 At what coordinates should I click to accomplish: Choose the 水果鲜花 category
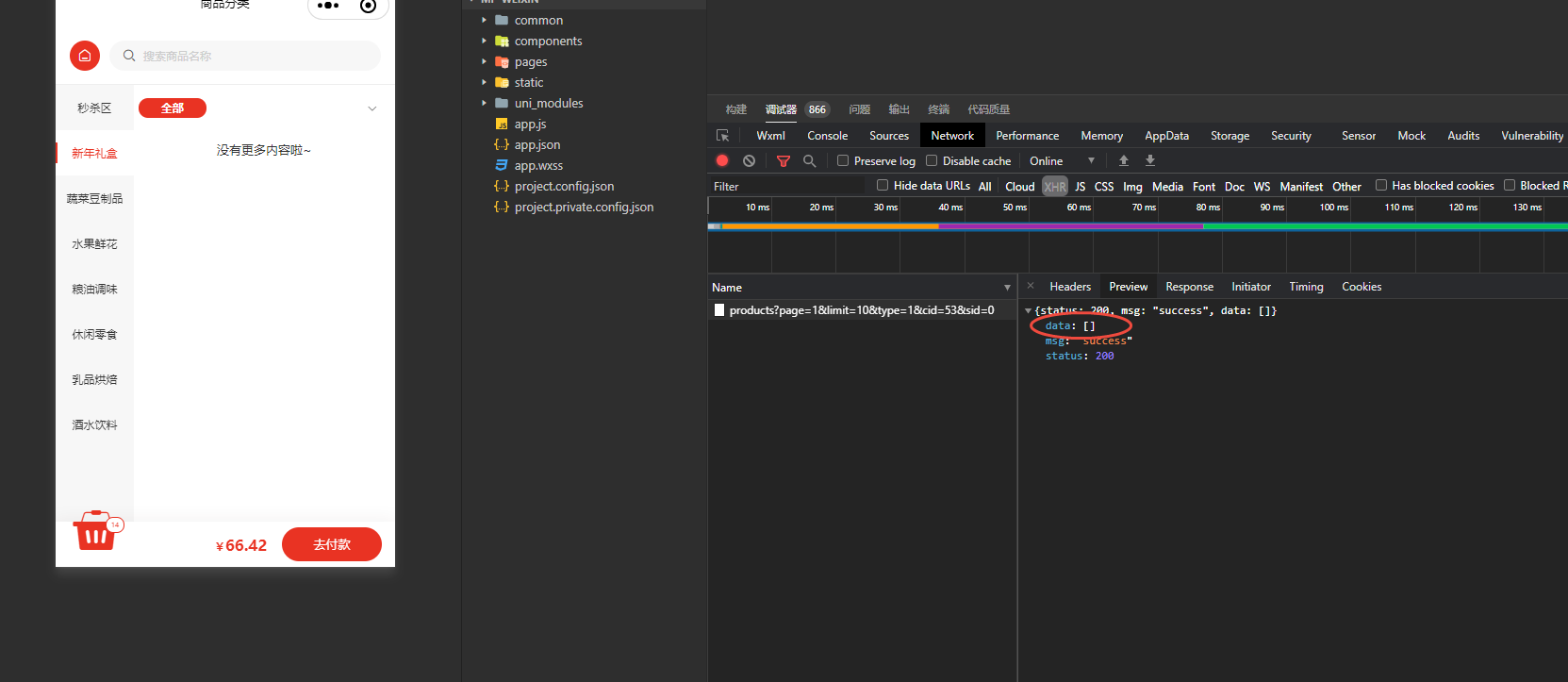(94, 244)
